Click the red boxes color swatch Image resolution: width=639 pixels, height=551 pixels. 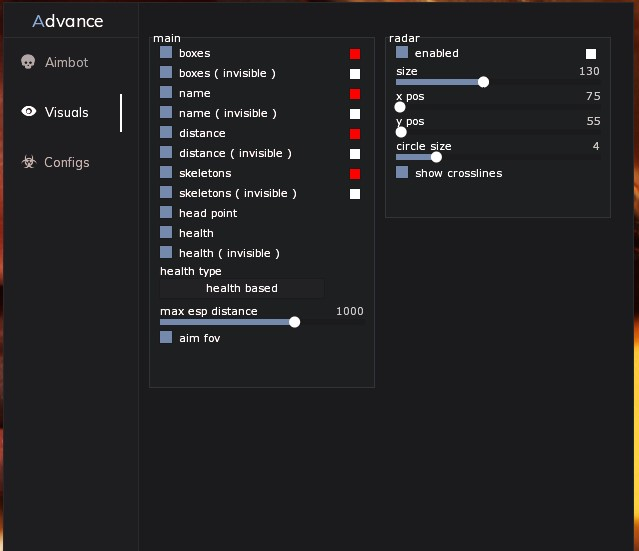point(355,54)
